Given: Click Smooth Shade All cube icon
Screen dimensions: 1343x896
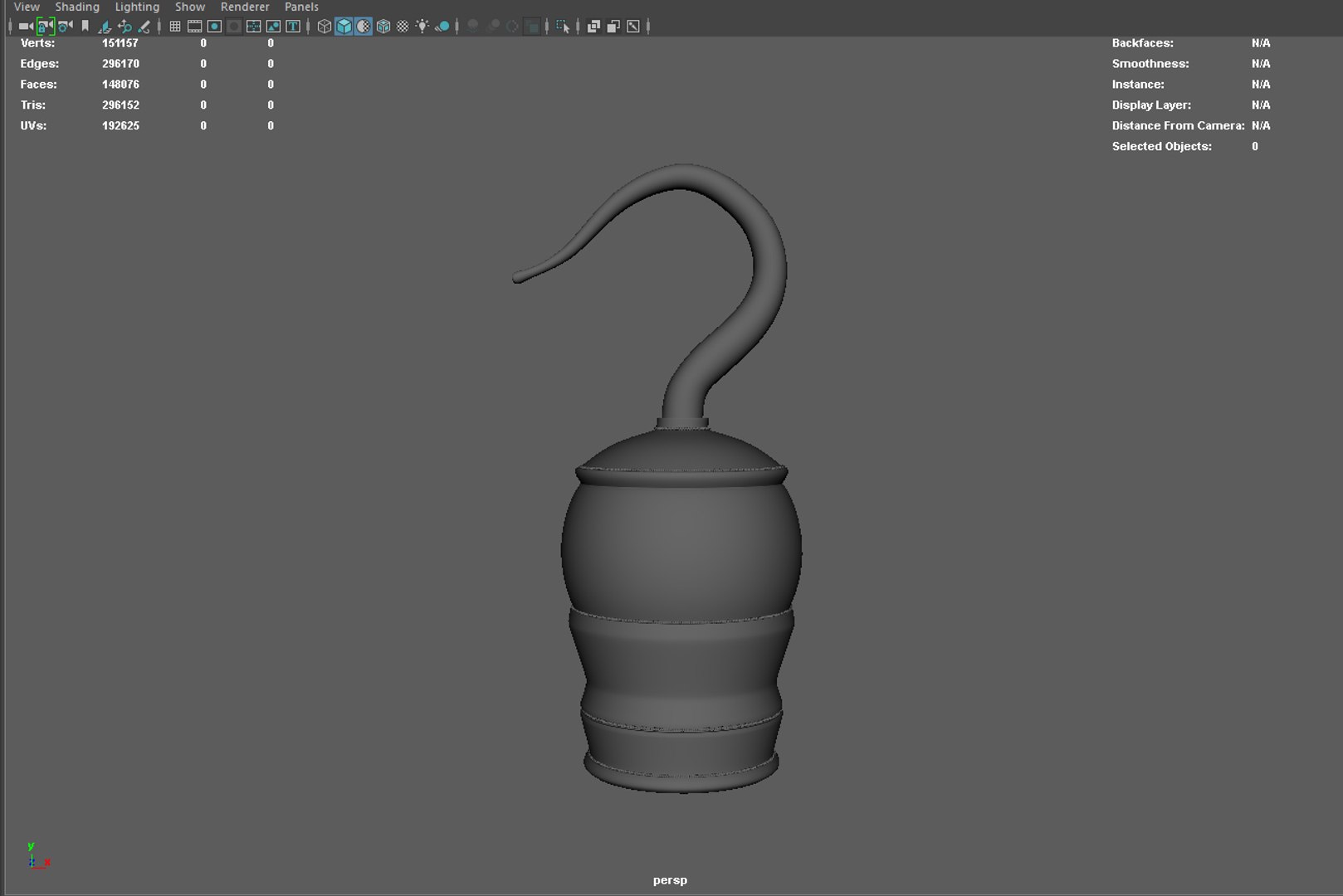Looking at the screenshot, I should [344, 27].
